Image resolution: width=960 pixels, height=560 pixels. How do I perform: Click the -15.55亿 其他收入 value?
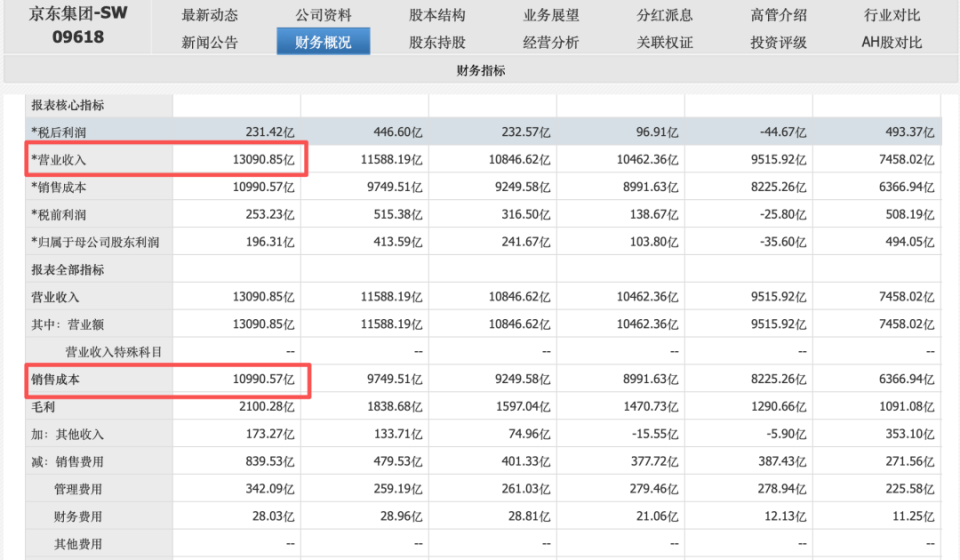[654, 435]
